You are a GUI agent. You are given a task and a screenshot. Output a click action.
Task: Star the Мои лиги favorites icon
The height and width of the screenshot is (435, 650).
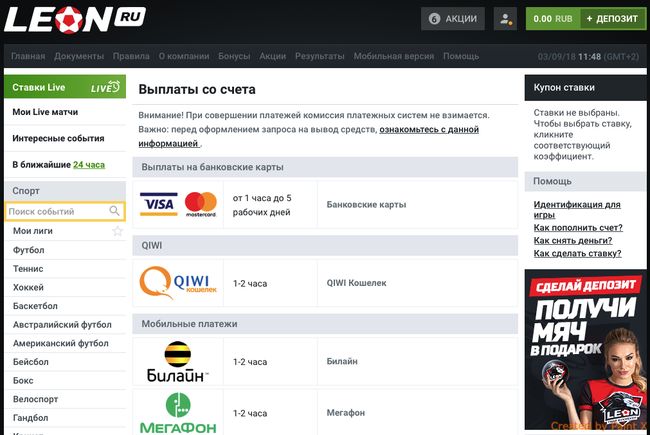[x=118, y=231]
